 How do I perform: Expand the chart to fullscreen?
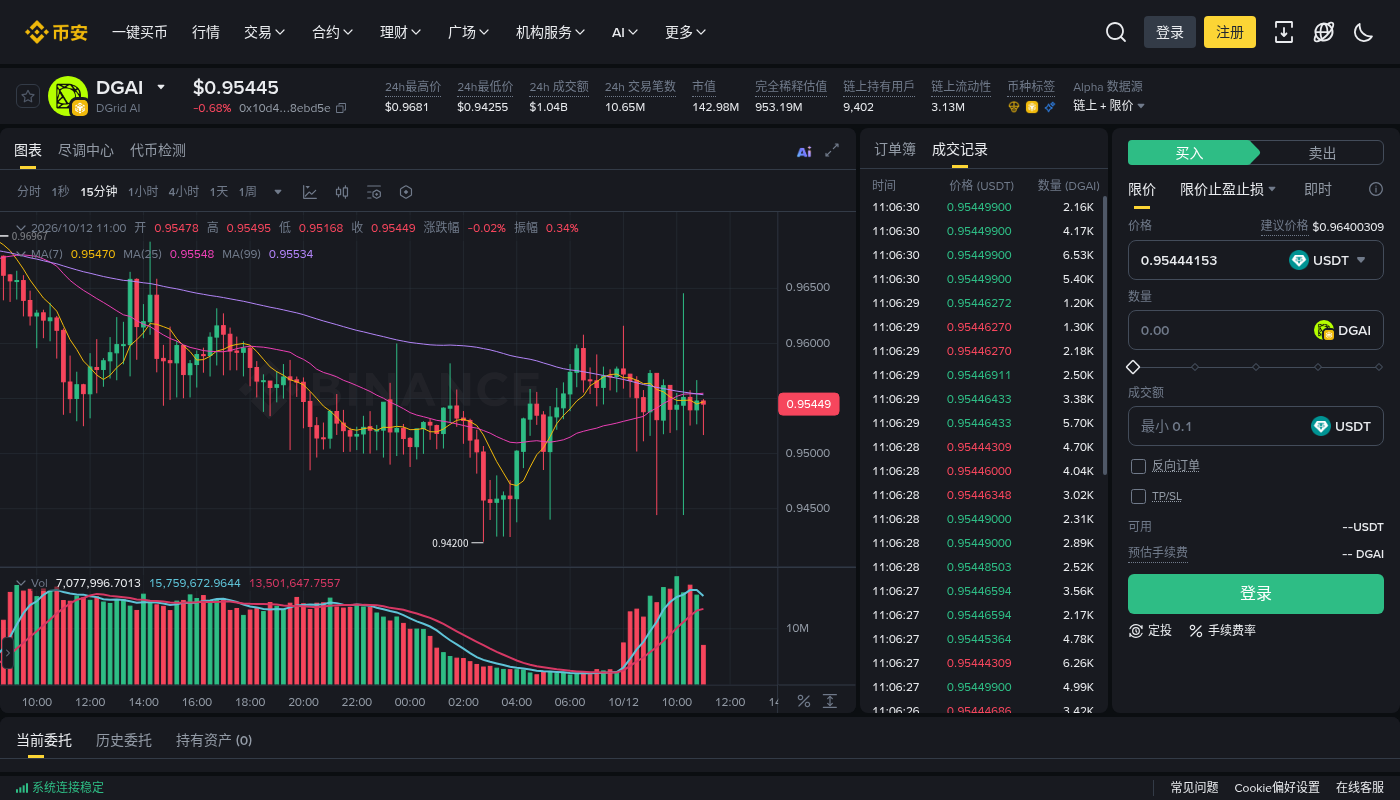tap(832, 151)
